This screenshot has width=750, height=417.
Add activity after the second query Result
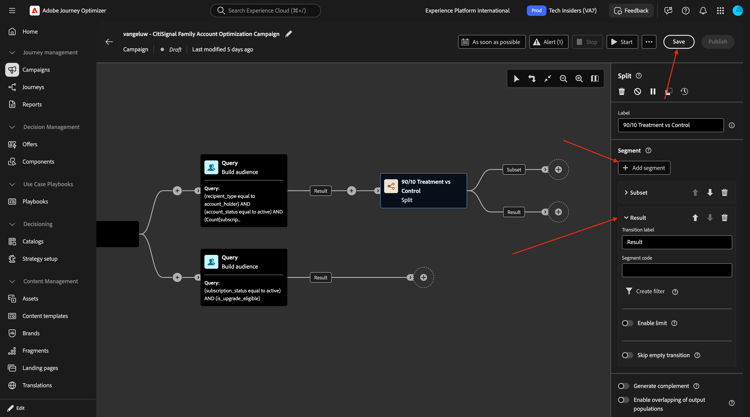tap(423, 277)
